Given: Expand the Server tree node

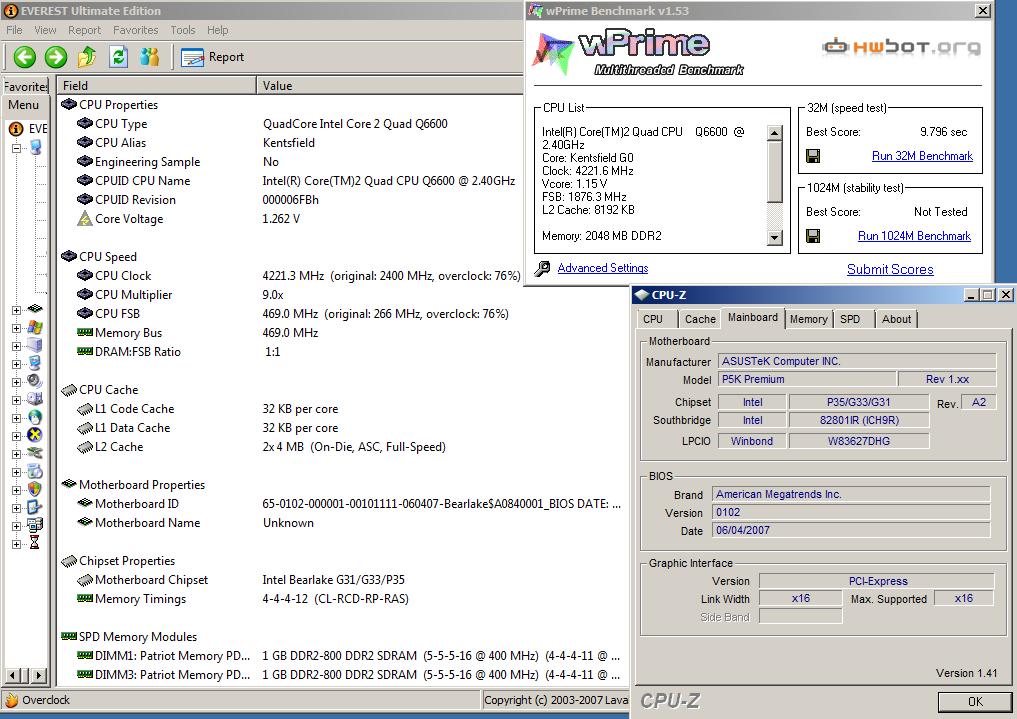Looking at the screenshot, I should 16,346.
